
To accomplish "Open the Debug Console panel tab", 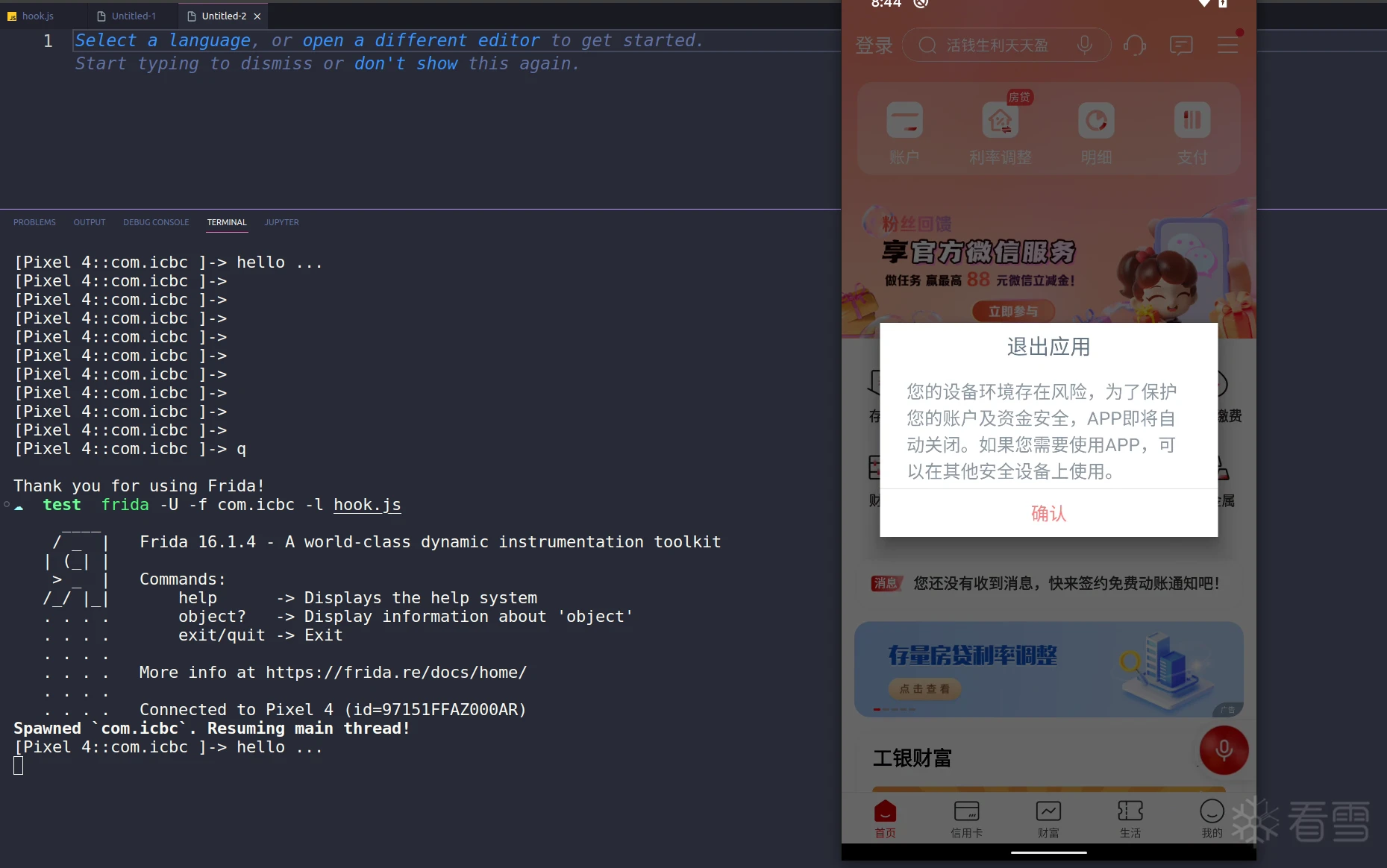I will 156,222.
